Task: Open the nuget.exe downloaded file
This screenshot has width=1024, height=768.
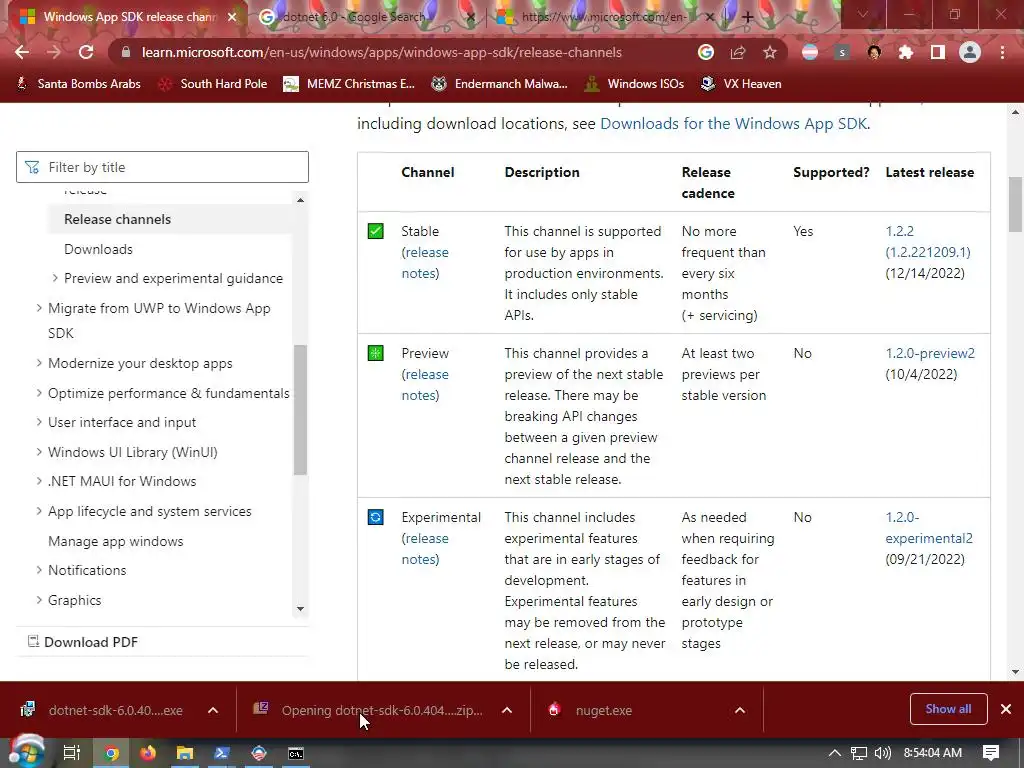Action: pos(603,711)
